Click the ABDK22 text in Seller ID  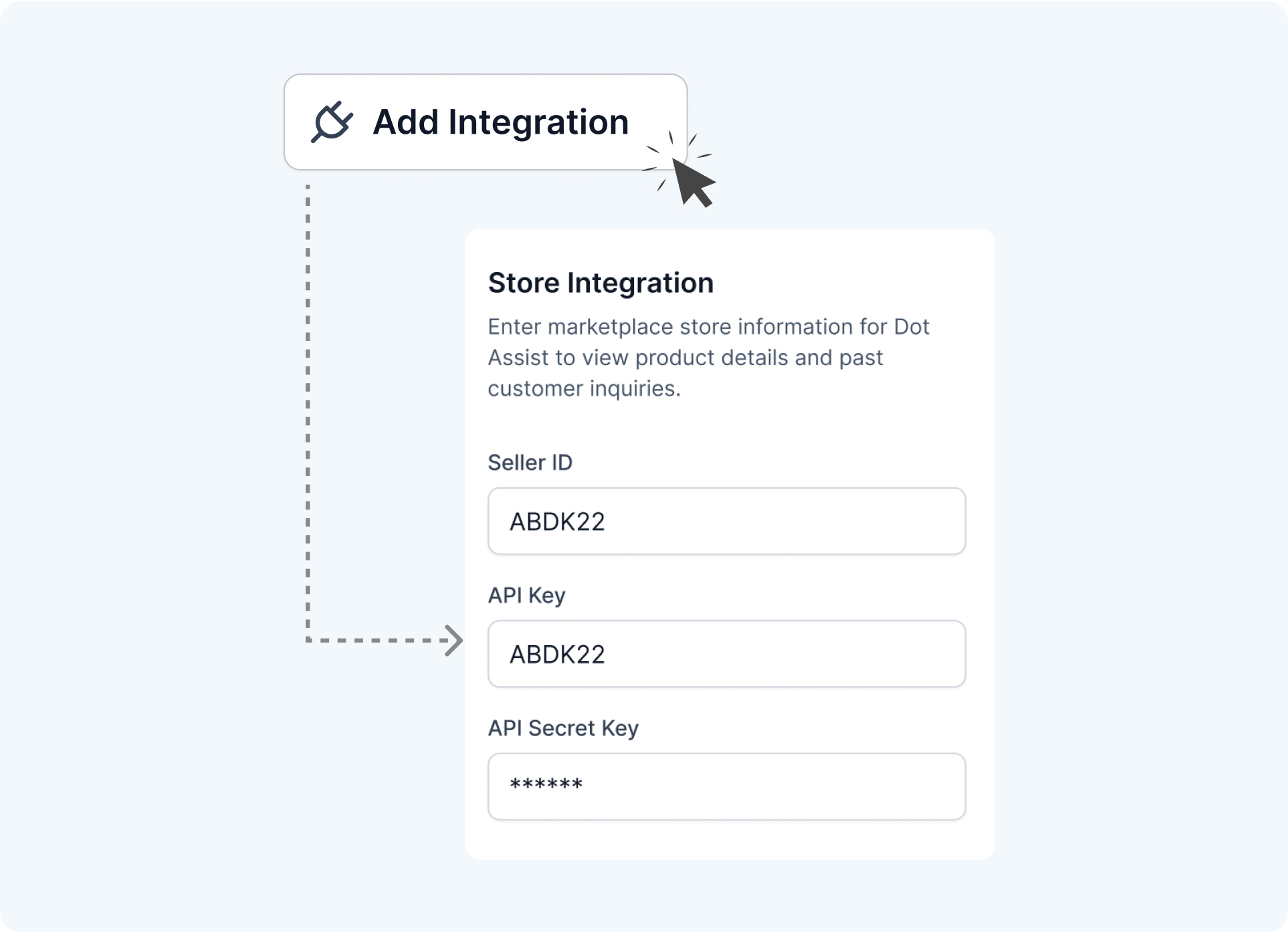point(557,521)
